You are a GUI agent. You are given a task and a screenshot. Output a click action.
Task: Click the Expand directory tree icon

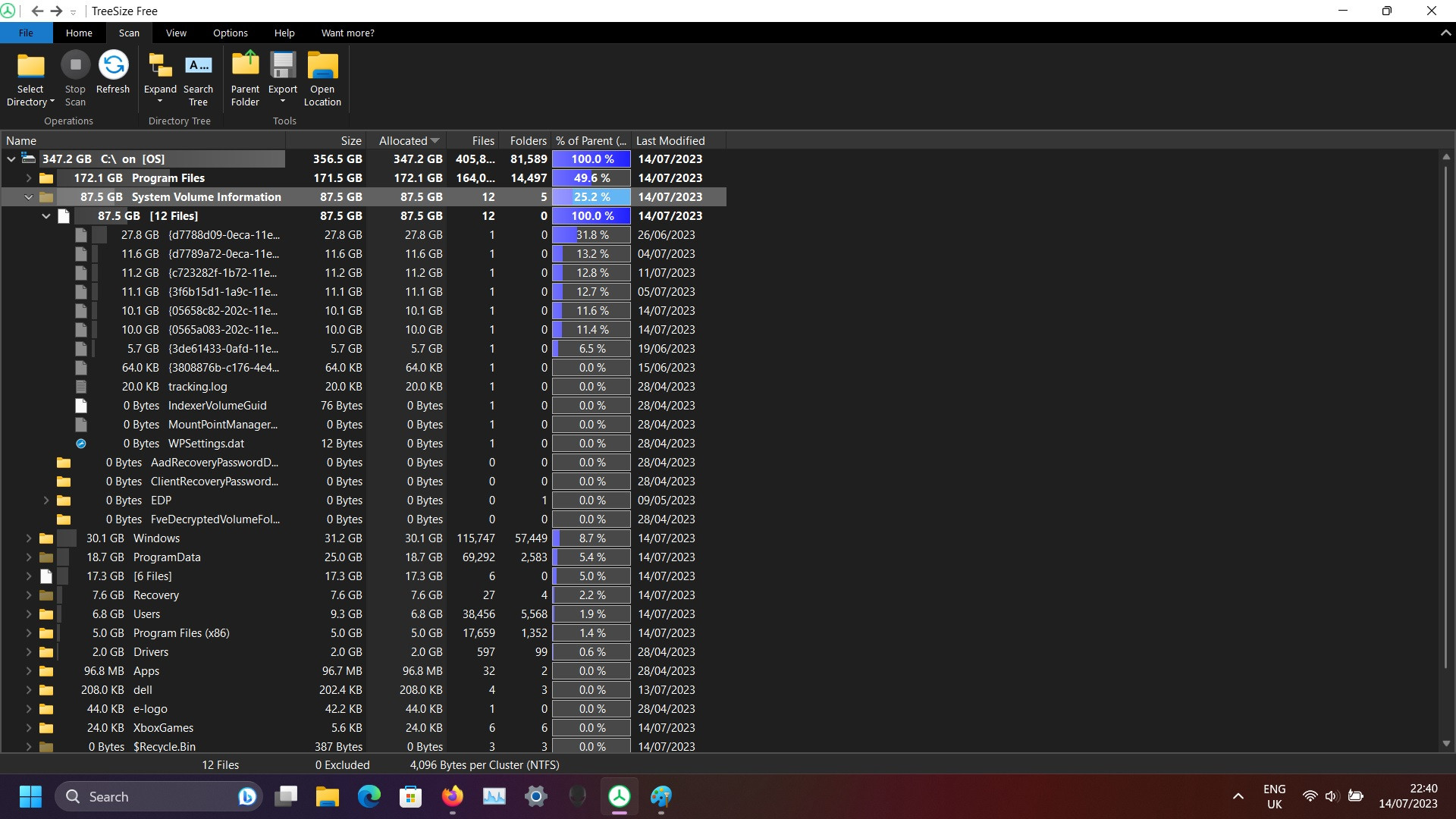pos(160,66)
